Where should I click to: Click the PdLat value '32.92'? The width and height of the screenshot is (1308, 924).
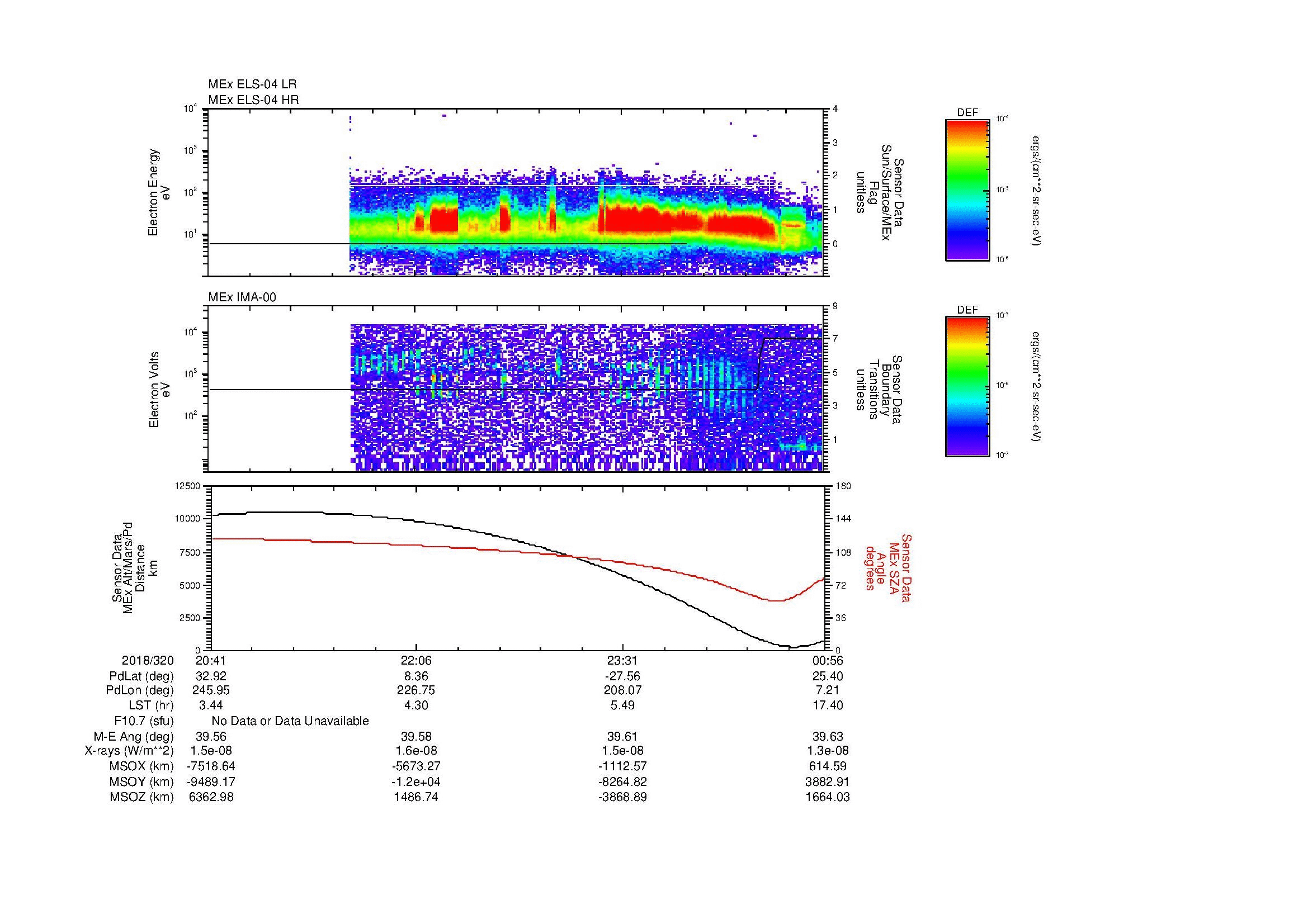click(x=211, y=676)
